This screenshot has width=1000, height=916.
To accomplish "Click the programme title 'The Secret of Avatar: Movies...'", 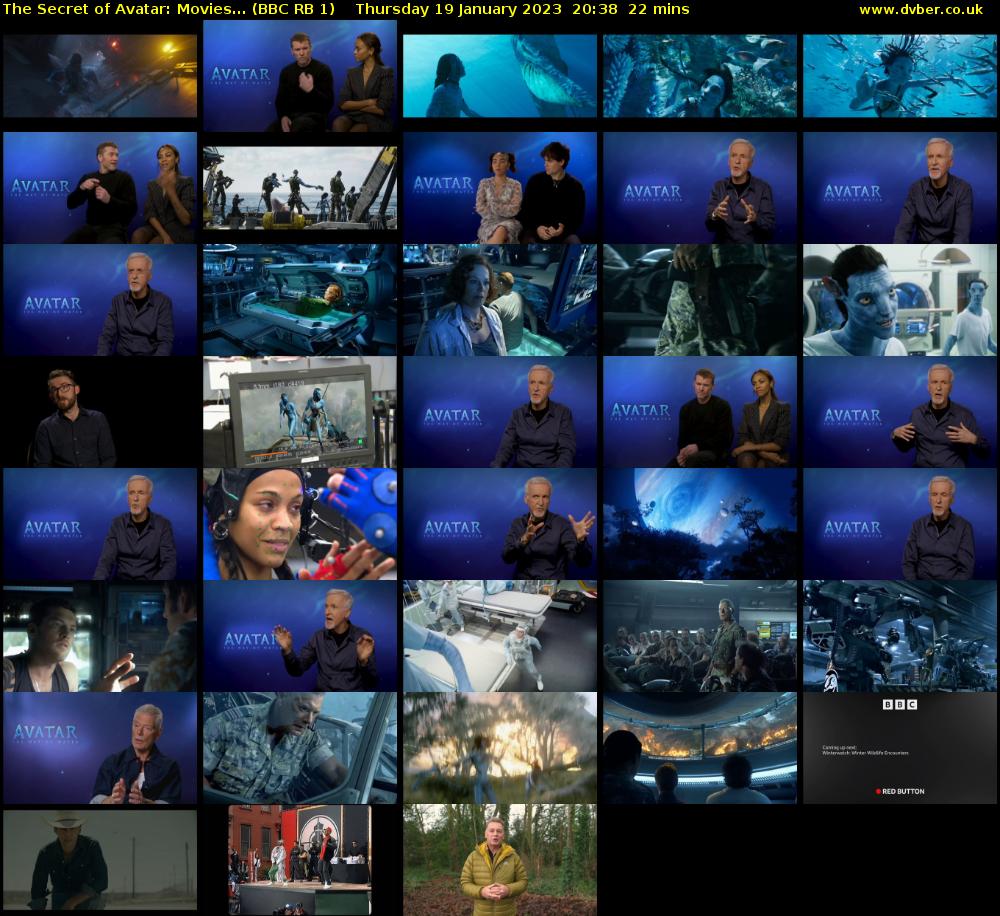I will (x=124, y=9).
